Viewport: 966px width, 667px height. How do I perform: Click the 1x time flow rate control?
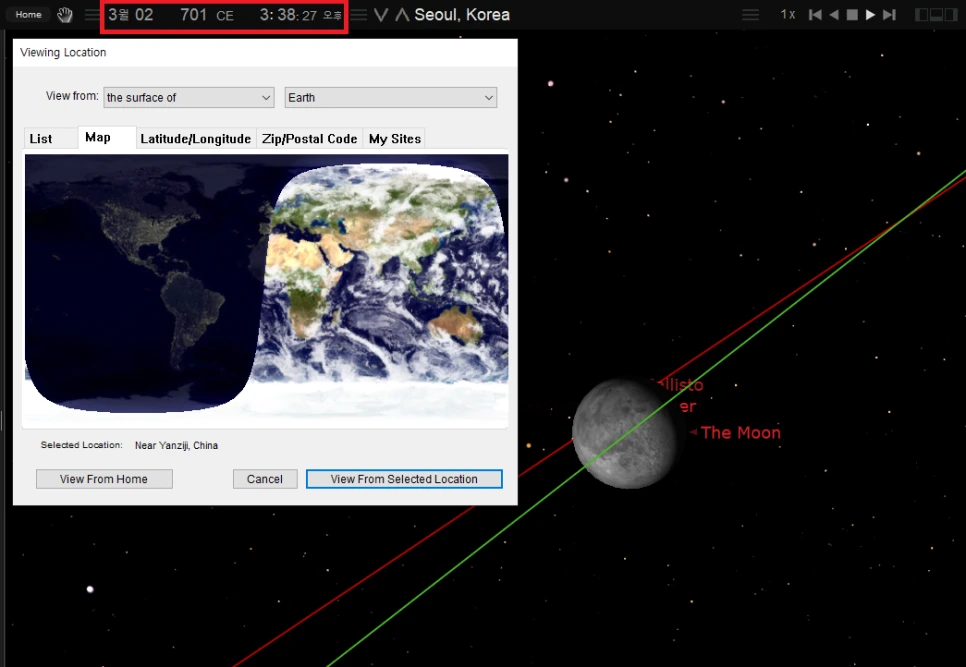click(x=788, y=14)
